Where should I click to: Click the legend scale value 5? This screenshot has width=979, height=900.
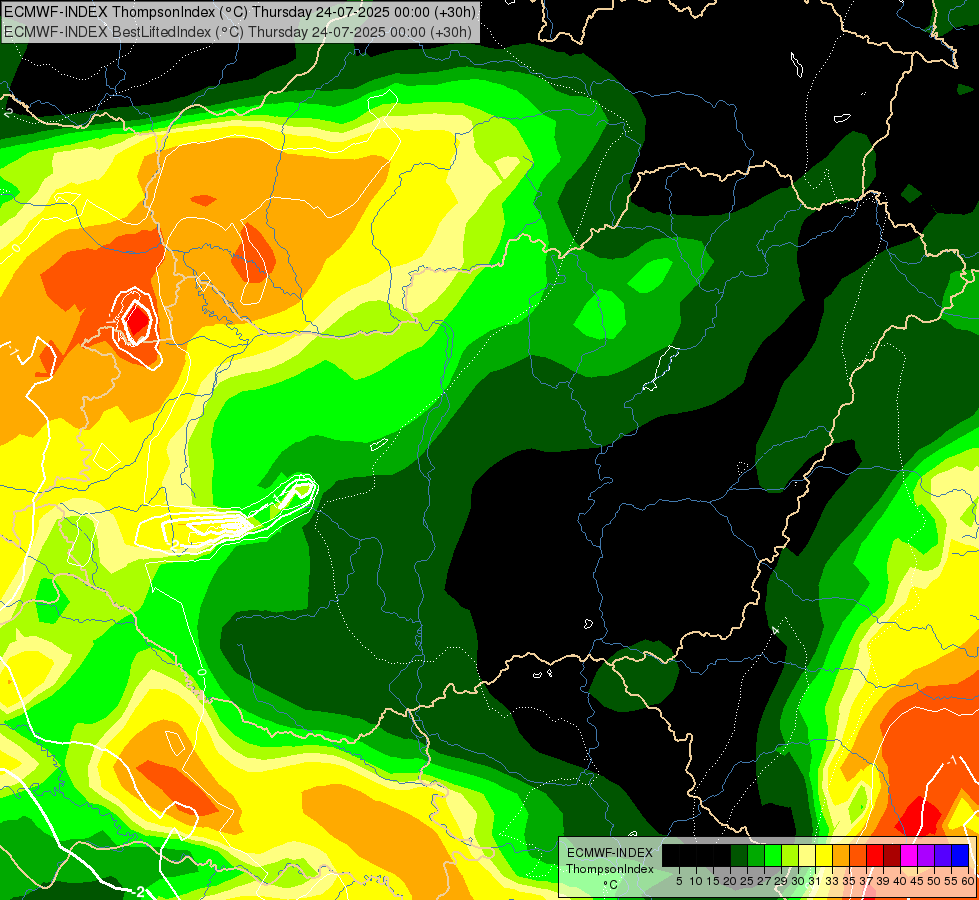(x=679, y=881)
